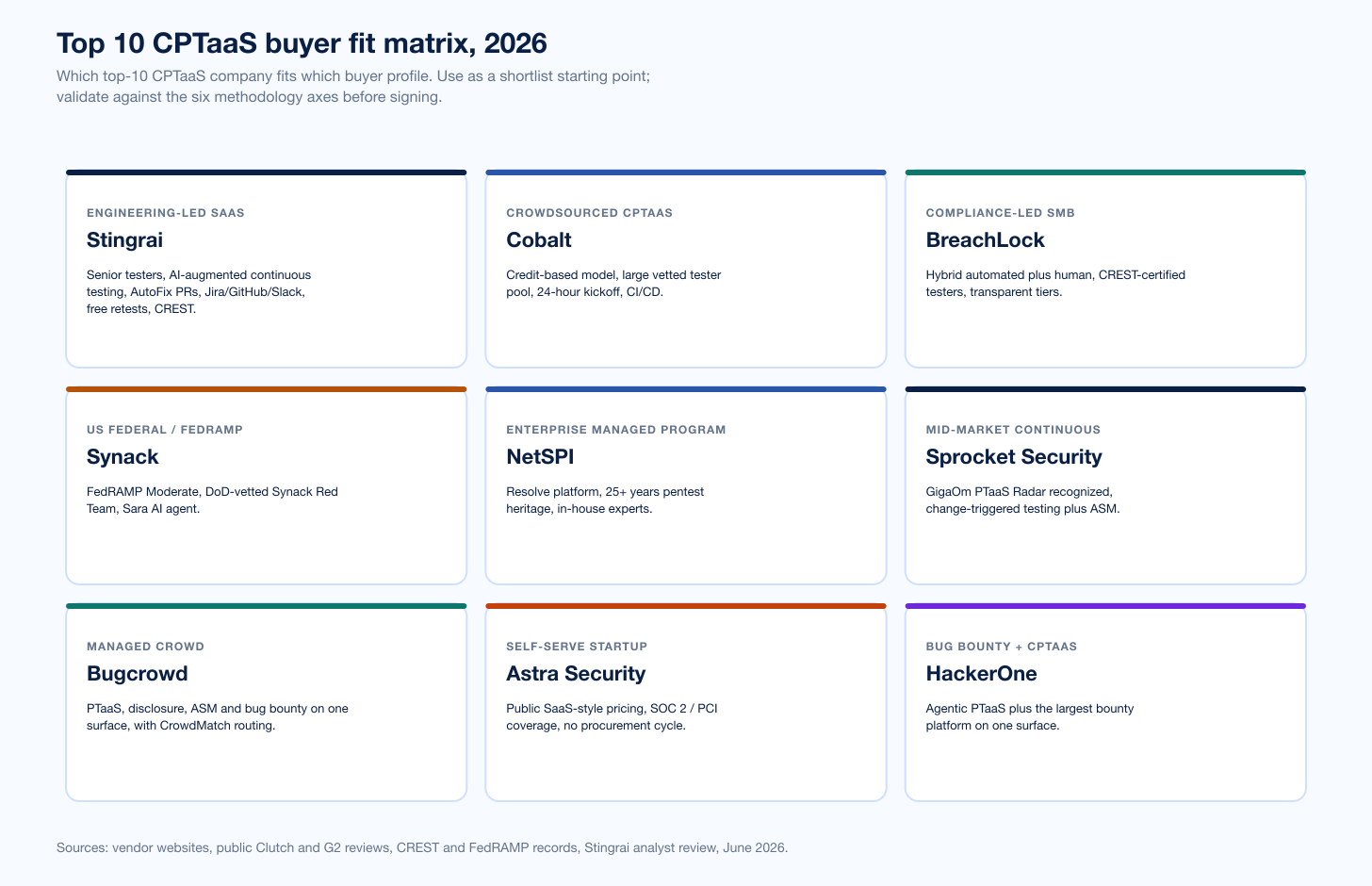The image size is (1372, 886).
Task: Click the "Cobalt" card title
Action: (539, 240)
